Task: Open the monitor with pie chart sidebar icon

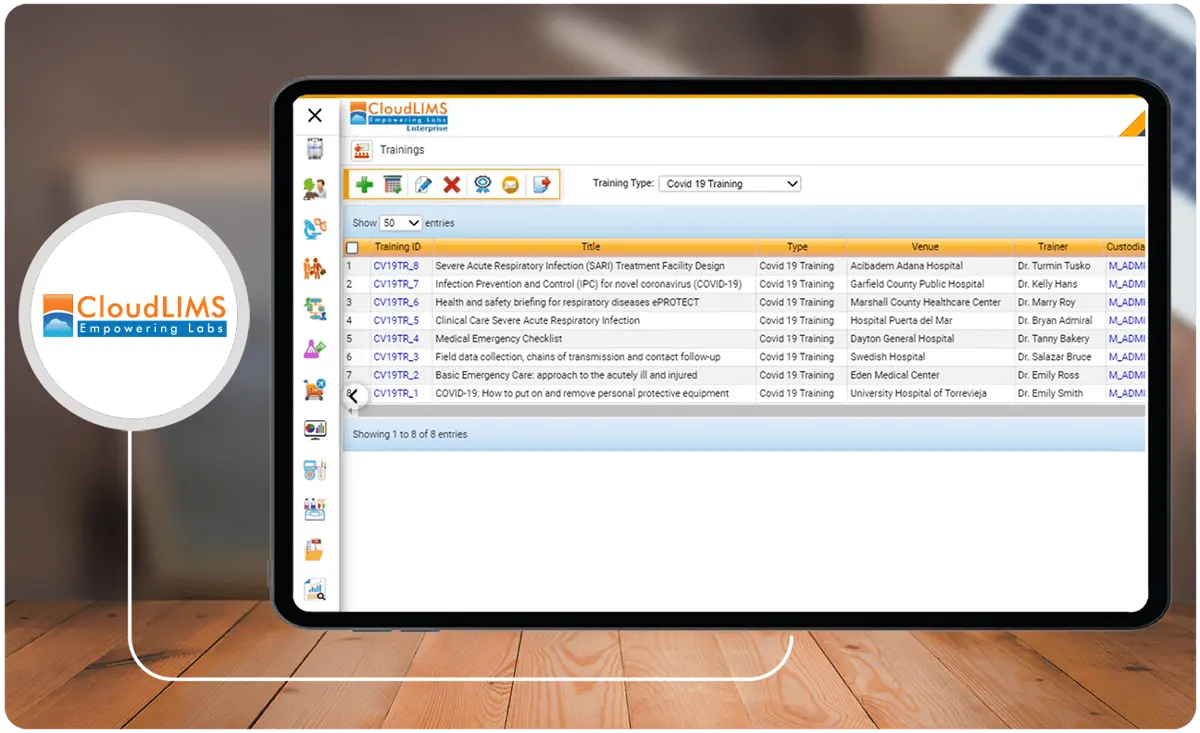Action: (315, 429)
